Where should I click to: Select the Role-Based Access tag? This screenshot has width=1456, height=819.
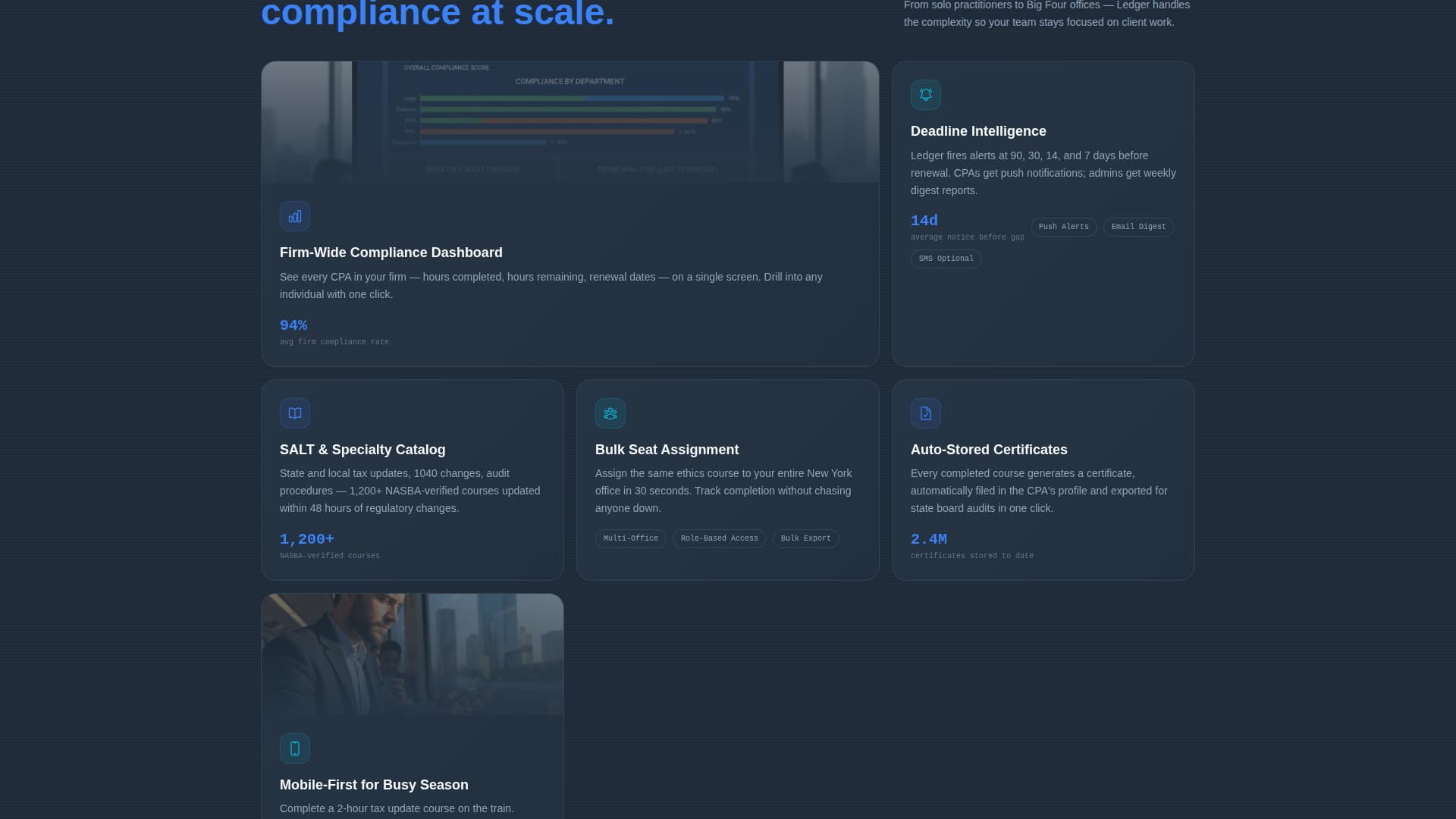coord(719,538)
